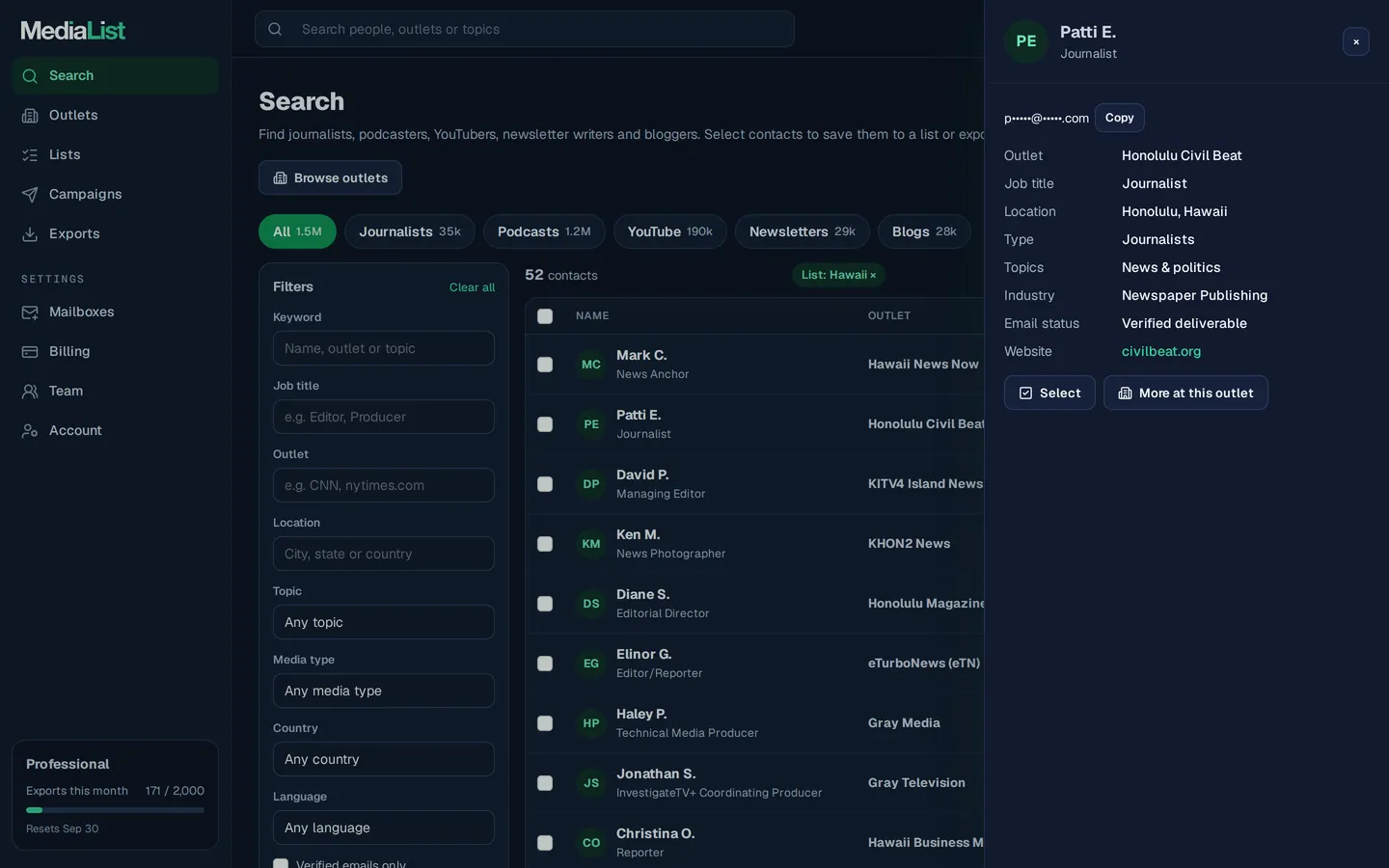Copy Patti E.'s email address
1389x868 pixels.
(1120, 118)
